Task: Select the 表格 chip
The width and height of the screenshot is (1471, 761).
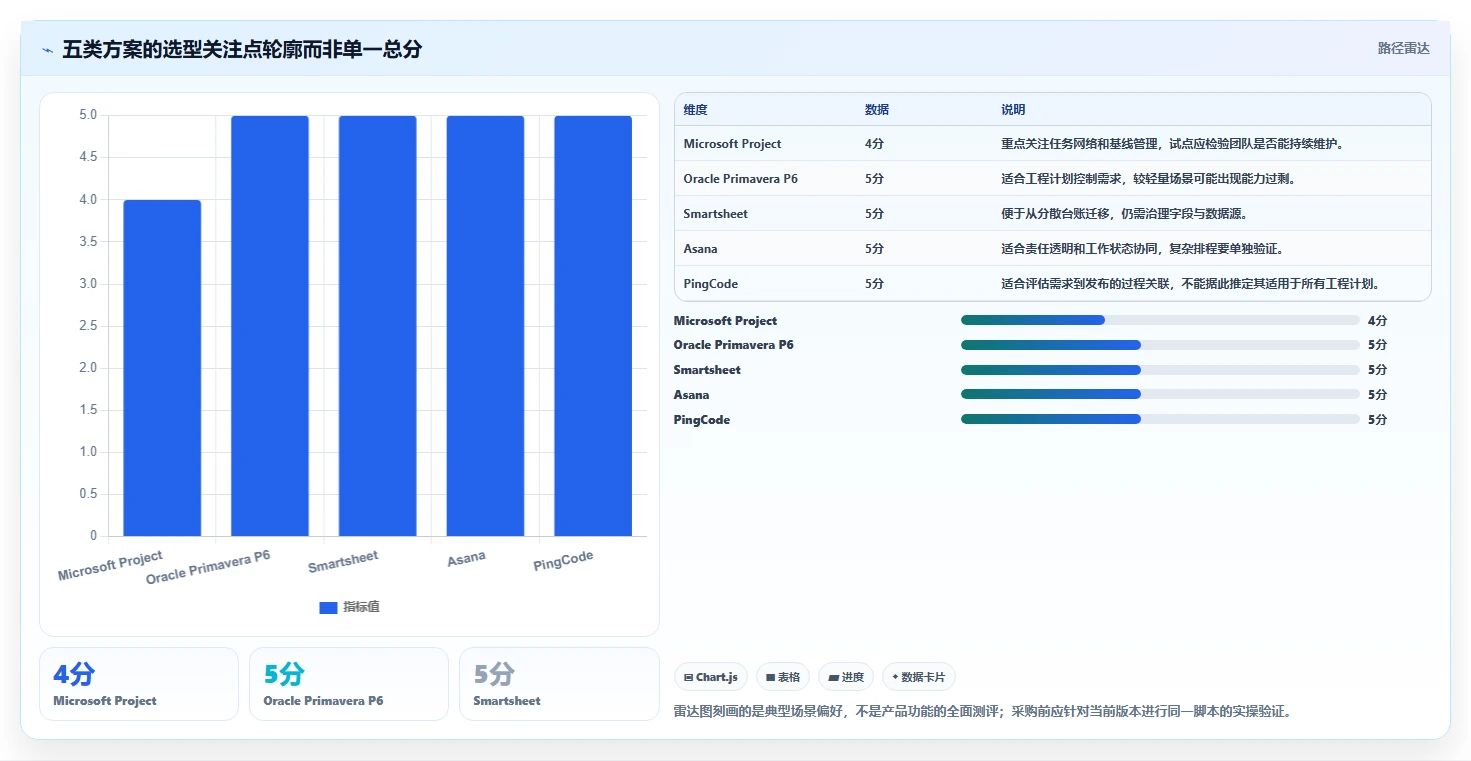Action: [782, 677]
